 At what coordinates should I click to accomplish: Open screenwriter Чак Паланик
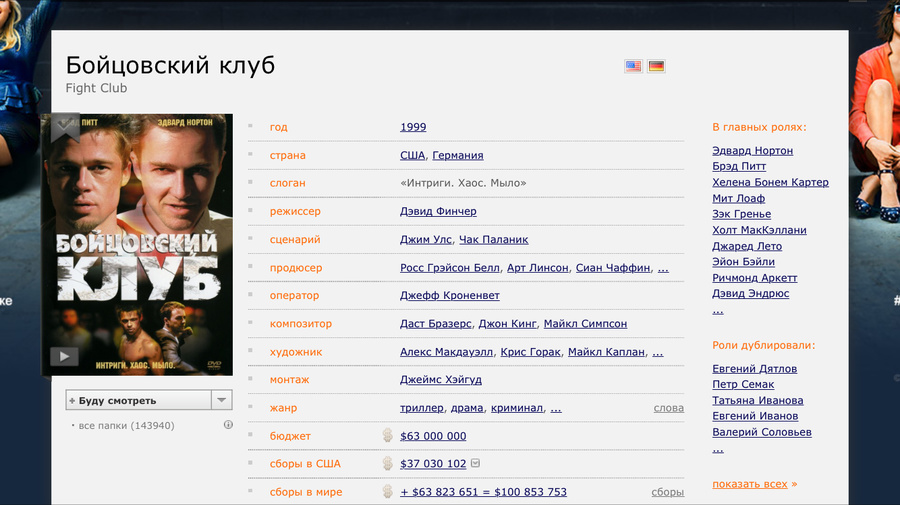(494, 239)
